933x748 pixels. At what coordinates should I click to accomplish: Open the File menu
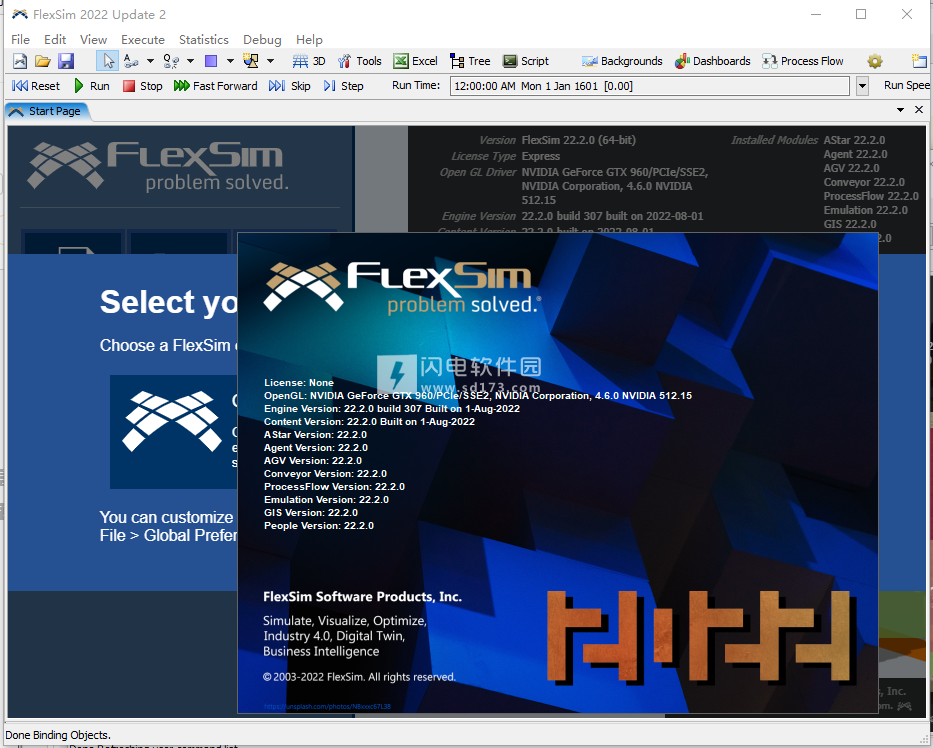pyautogui.click(x=20, y=40)
